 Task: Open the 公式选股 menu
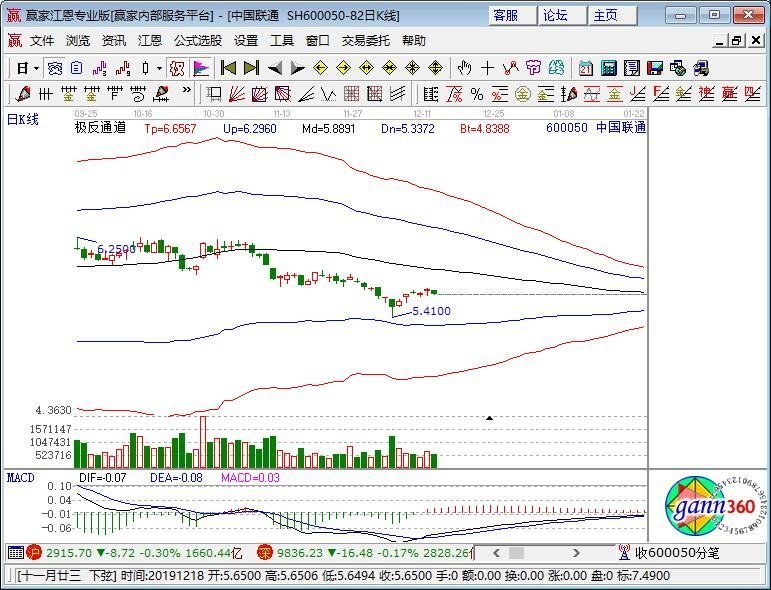(x=198, y=40)
